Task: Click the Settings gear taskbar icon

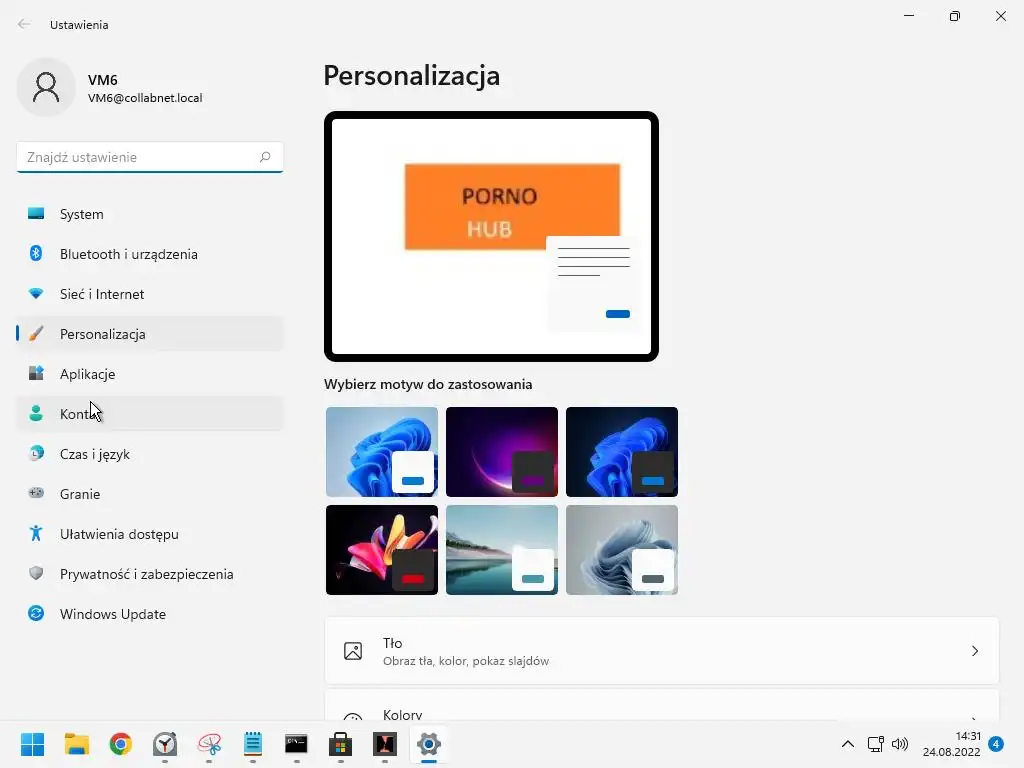Action: (x=428, y=744)
